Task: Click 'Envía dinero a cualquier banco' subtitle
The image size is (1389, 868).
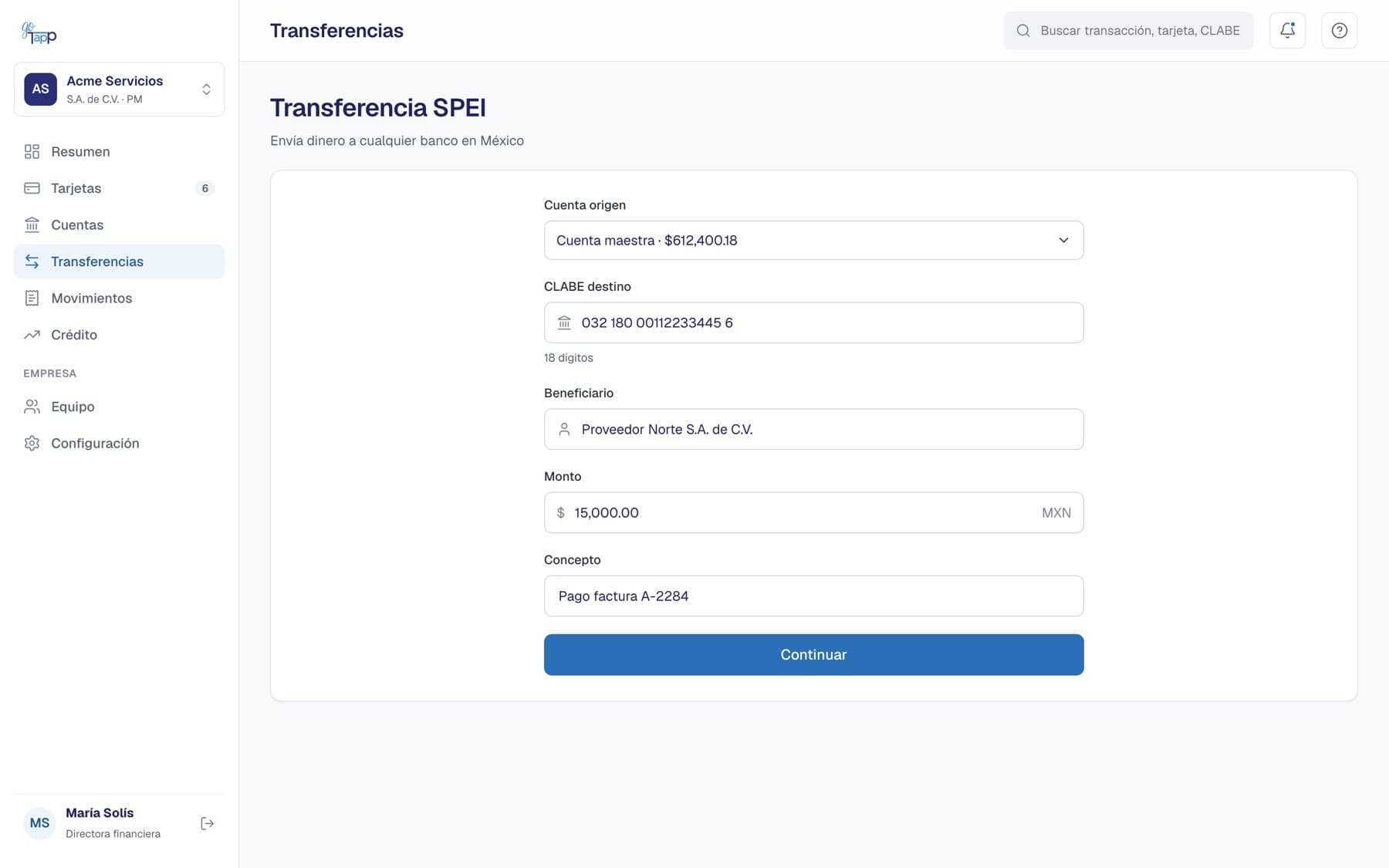Action: [397, 140]
